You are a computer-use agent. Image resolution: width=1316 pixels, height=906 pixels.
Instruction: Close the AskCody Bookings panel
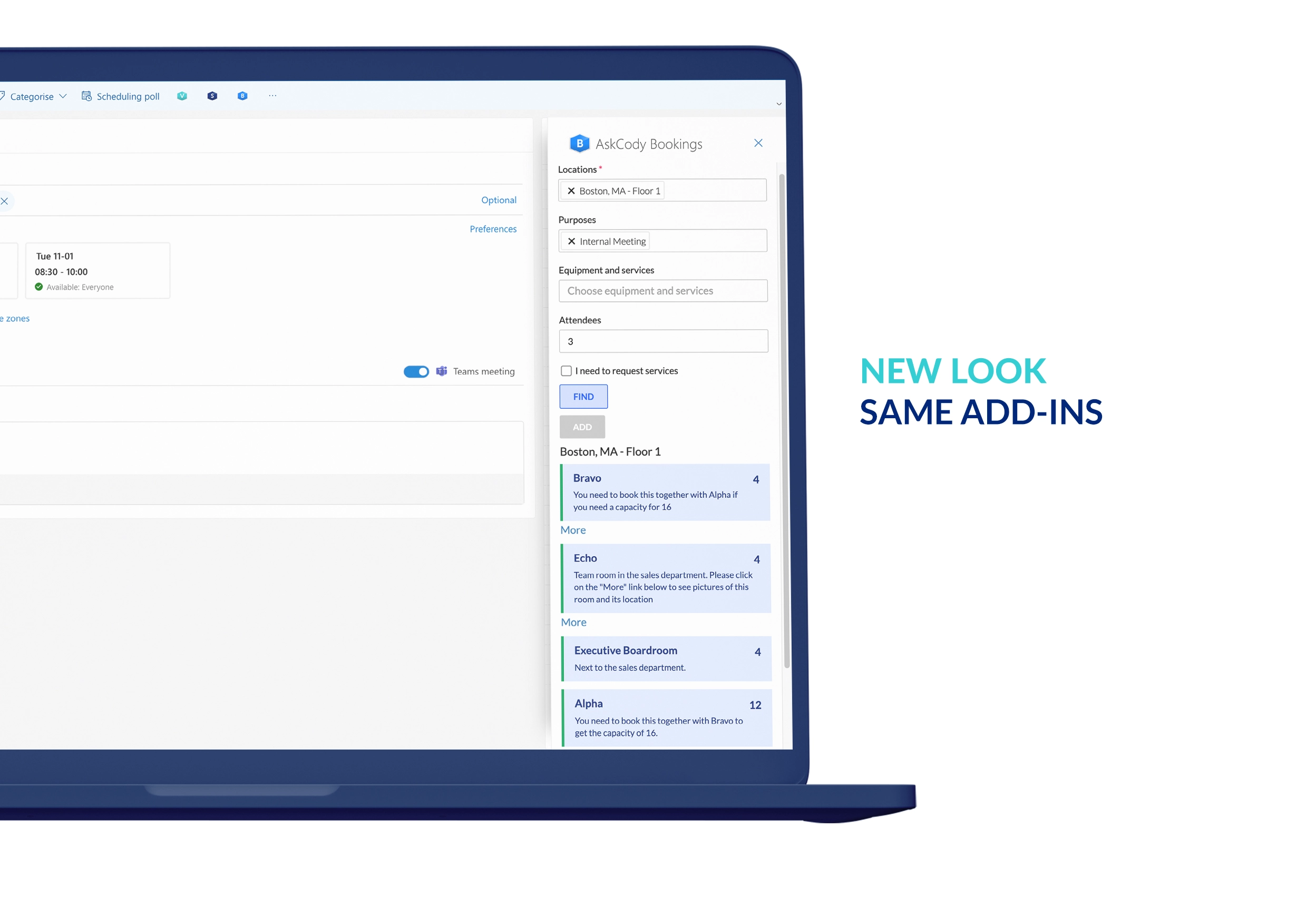[758, 143]
